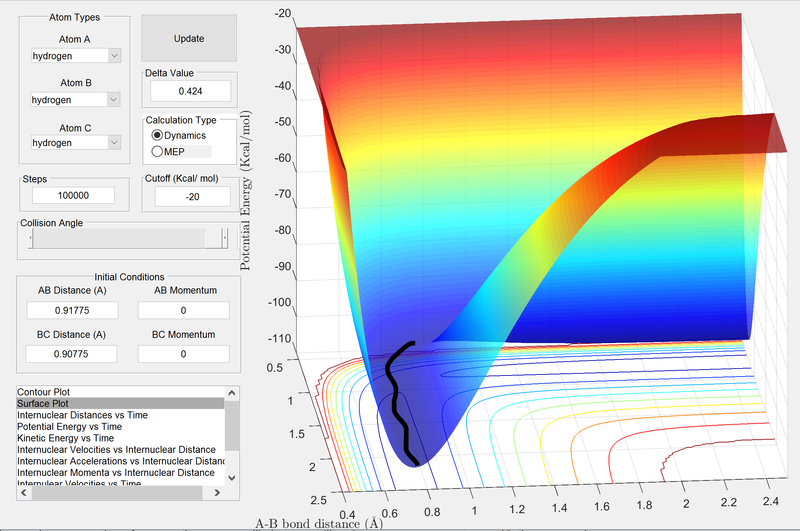Click the Update button

(x=189, y=39)
